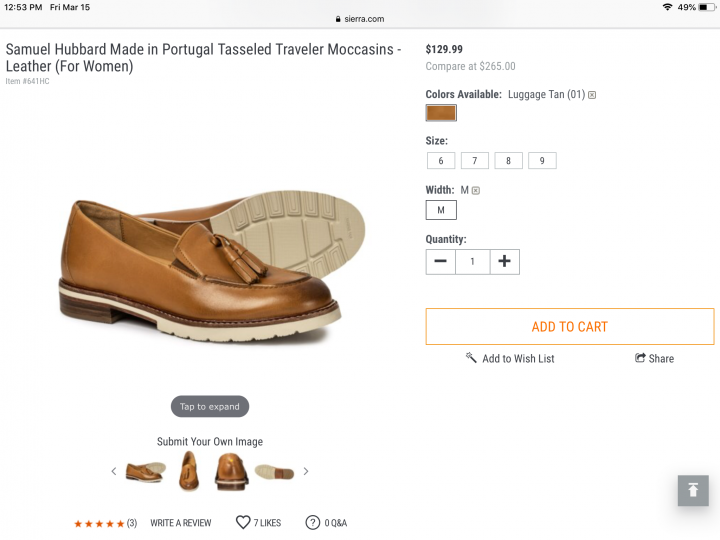View sole side thumbnail
The height and width of the screenshot is (540, 720).
(x=274, y=472)
